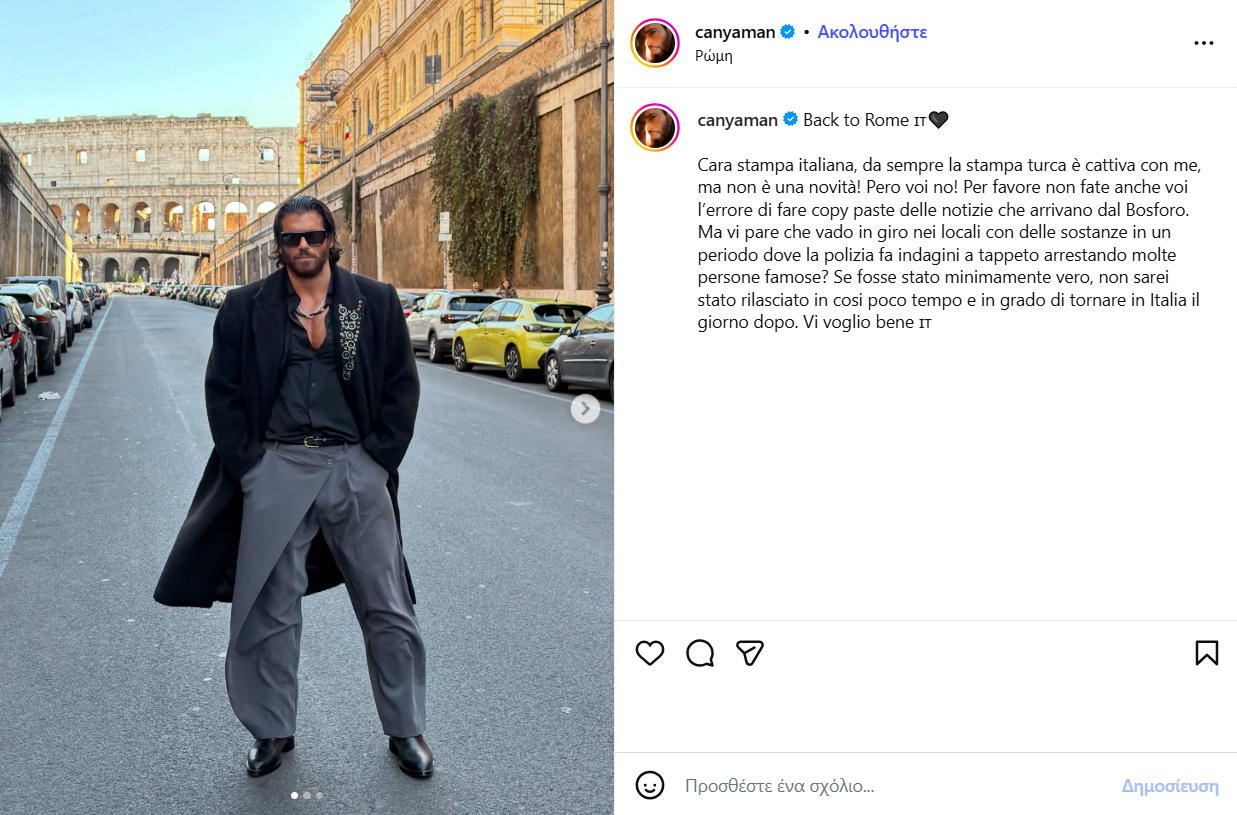Open comments via speech bubble icon

[700, 653]
